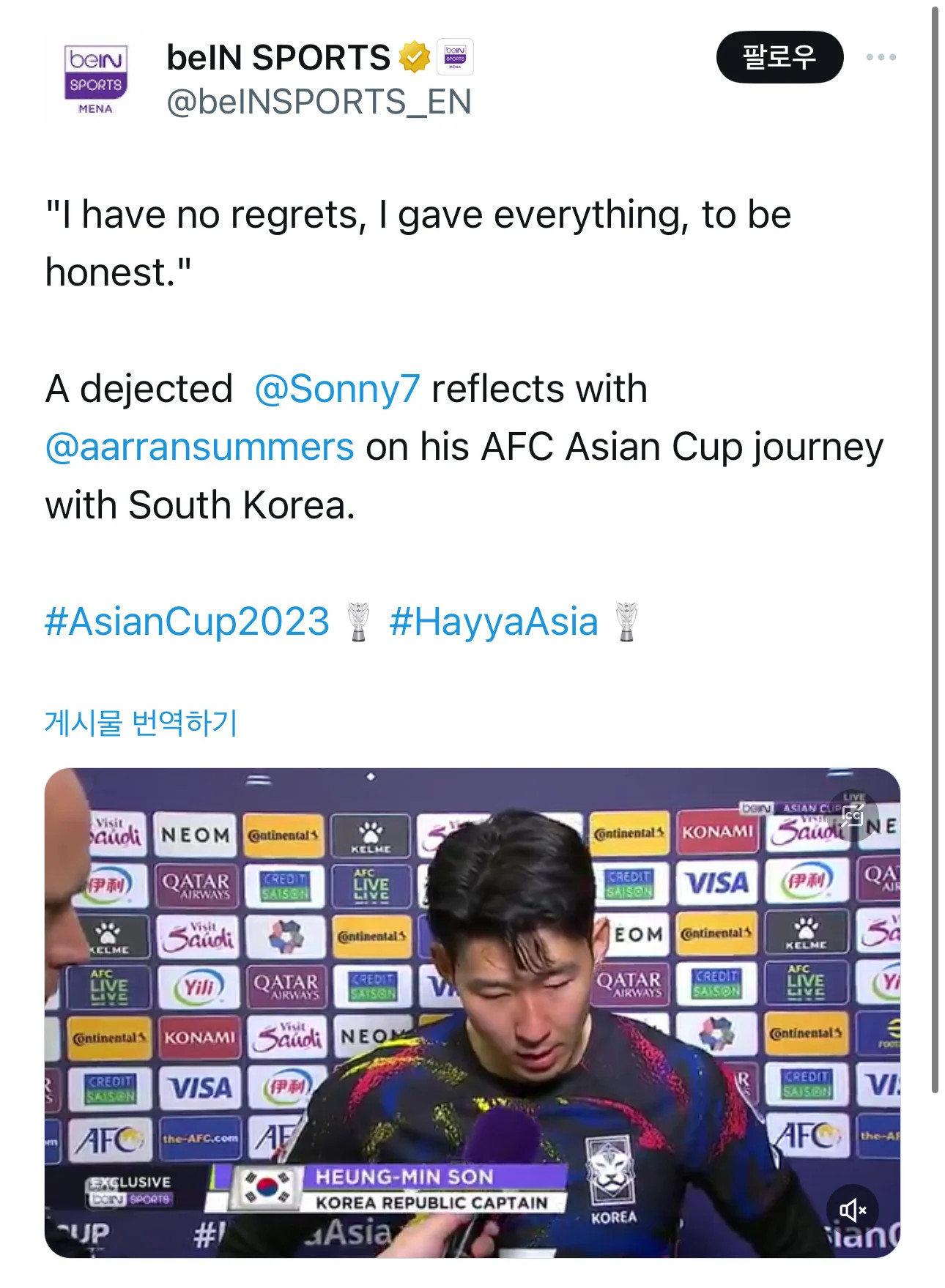
Task: Open the beIN SPORTS MENA profile avatar
Action: click(x=95, y=80)
